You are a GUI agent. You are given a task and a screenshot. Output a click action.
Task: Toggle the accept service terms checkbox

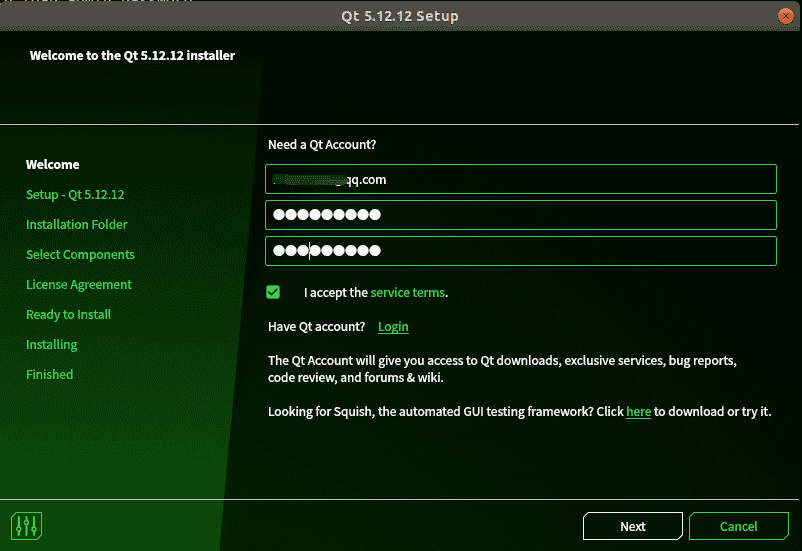point(273,292)
